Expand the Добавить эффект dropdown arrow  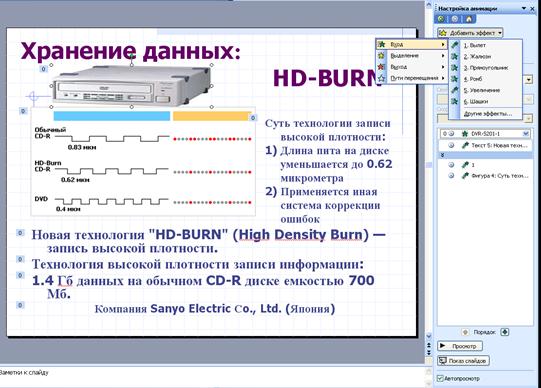click(499, 33)
